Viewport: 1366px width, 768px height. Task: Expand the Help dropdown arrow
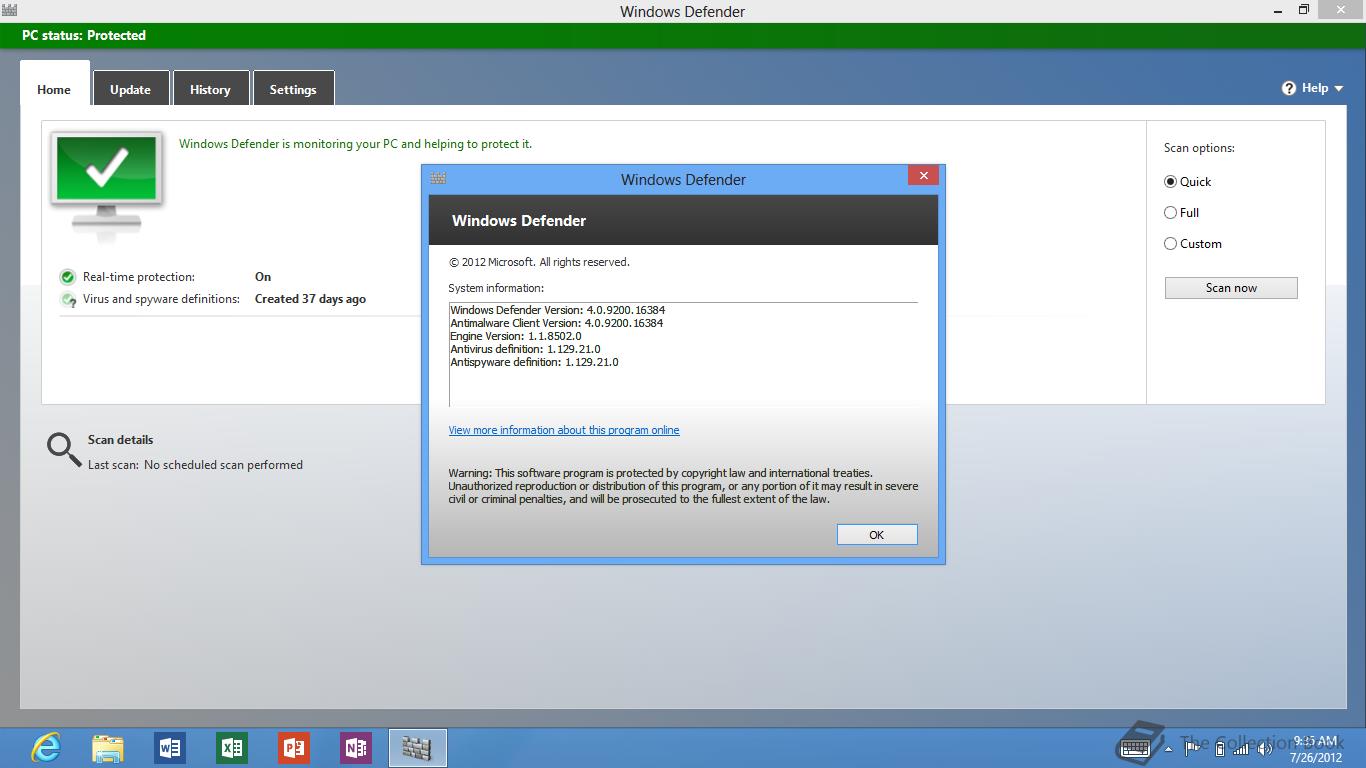pos(1339,88)
